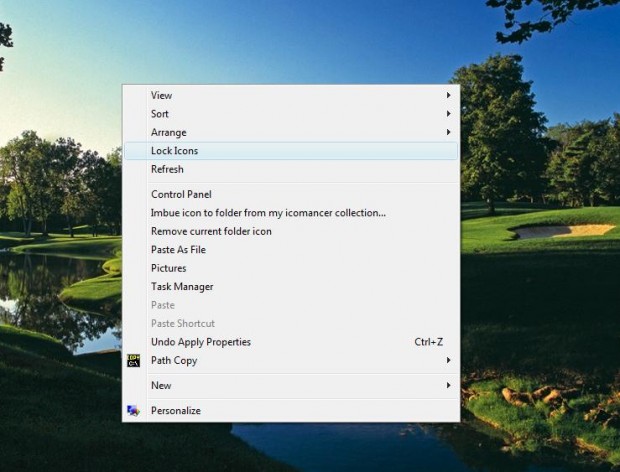620x472 pixels.
Task: Click the Personalize menu entry
Action: click(176, 410)
